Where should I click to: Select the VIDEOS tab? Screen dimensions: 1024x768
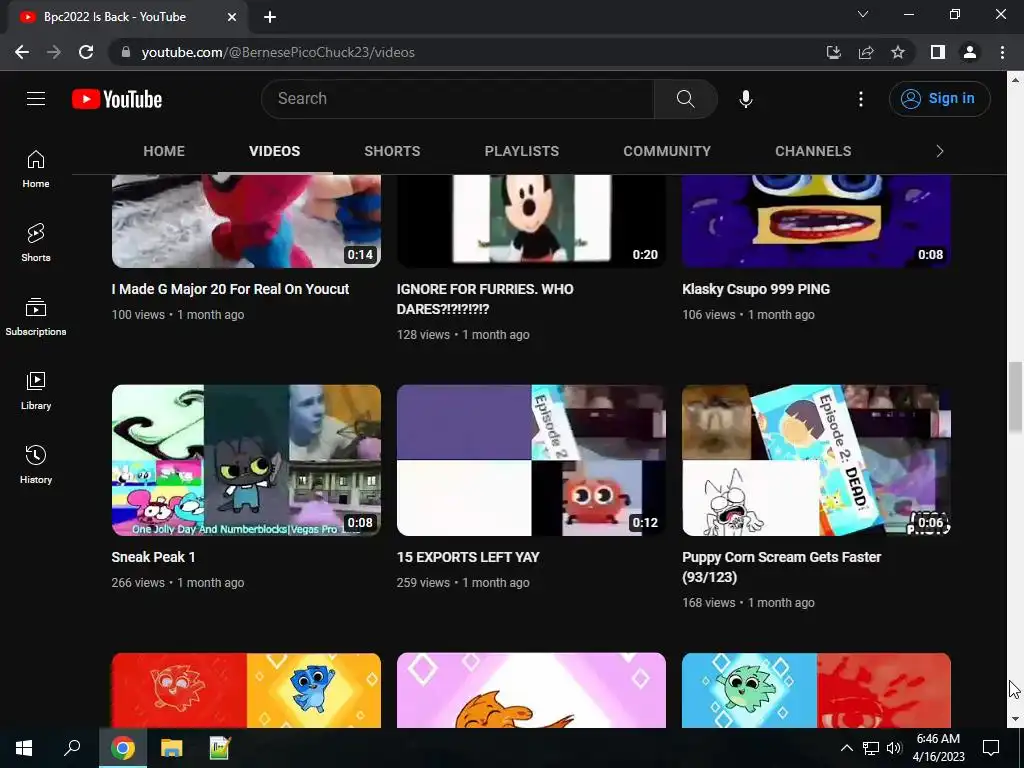click(274, 151)
